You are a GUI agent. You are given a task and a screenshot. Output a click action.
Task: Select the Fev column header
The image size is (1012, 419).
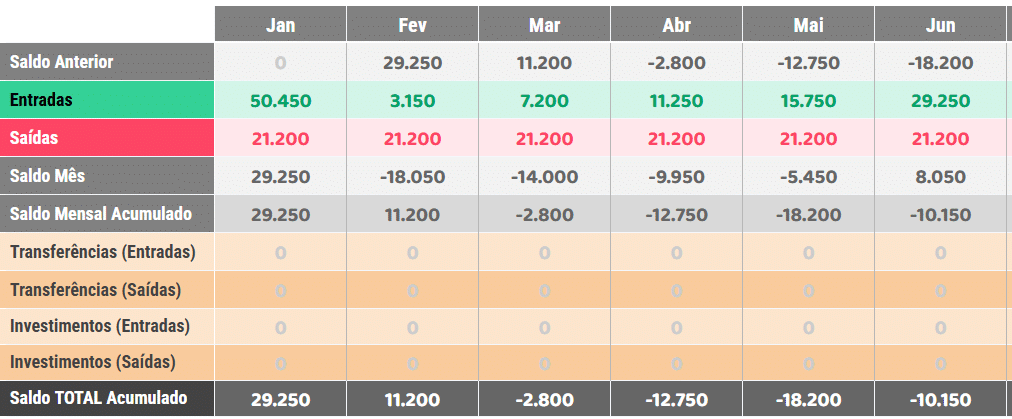point(412,24)
